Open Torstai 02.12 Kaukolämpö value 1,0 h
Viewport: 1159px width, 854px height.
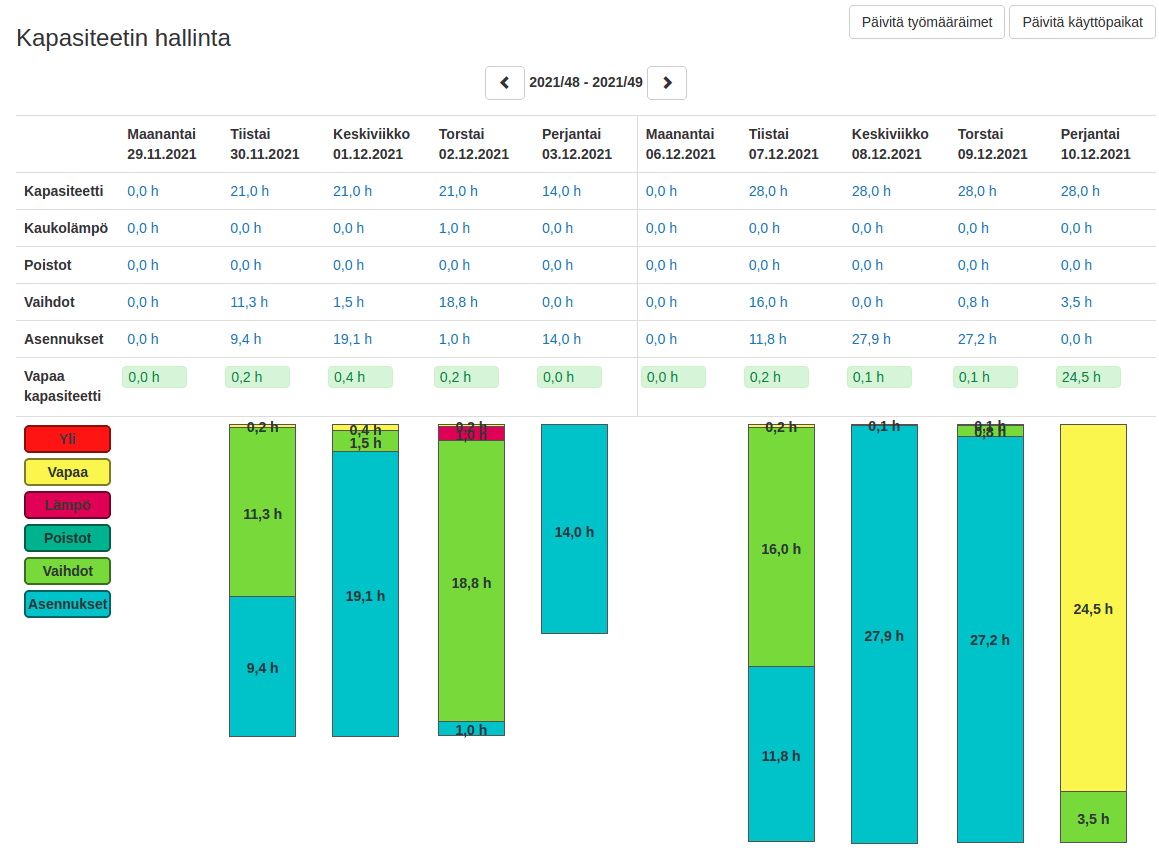454,228
